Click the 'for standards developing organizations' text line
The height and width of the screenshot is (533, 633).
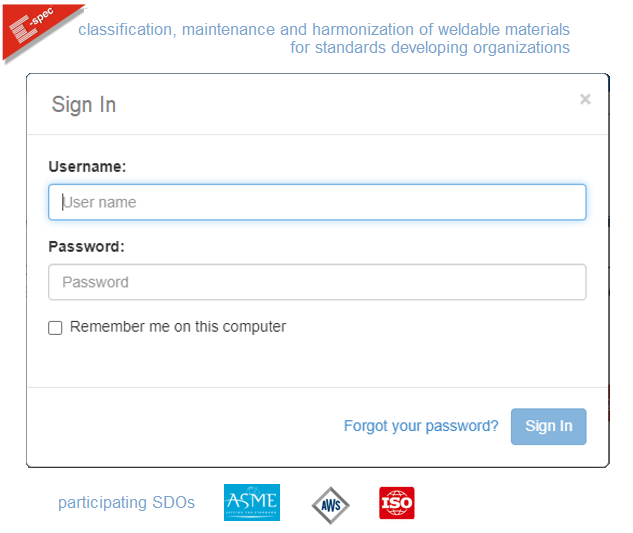430,48
